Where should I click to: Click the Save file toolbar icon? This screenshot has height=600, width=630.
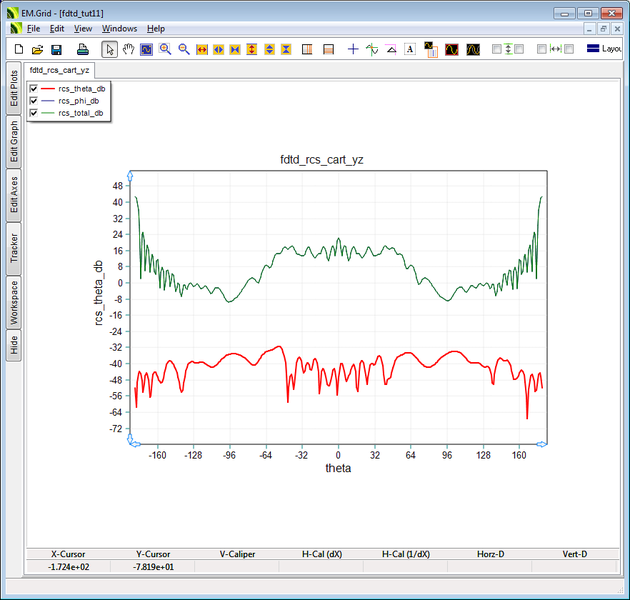56,49
